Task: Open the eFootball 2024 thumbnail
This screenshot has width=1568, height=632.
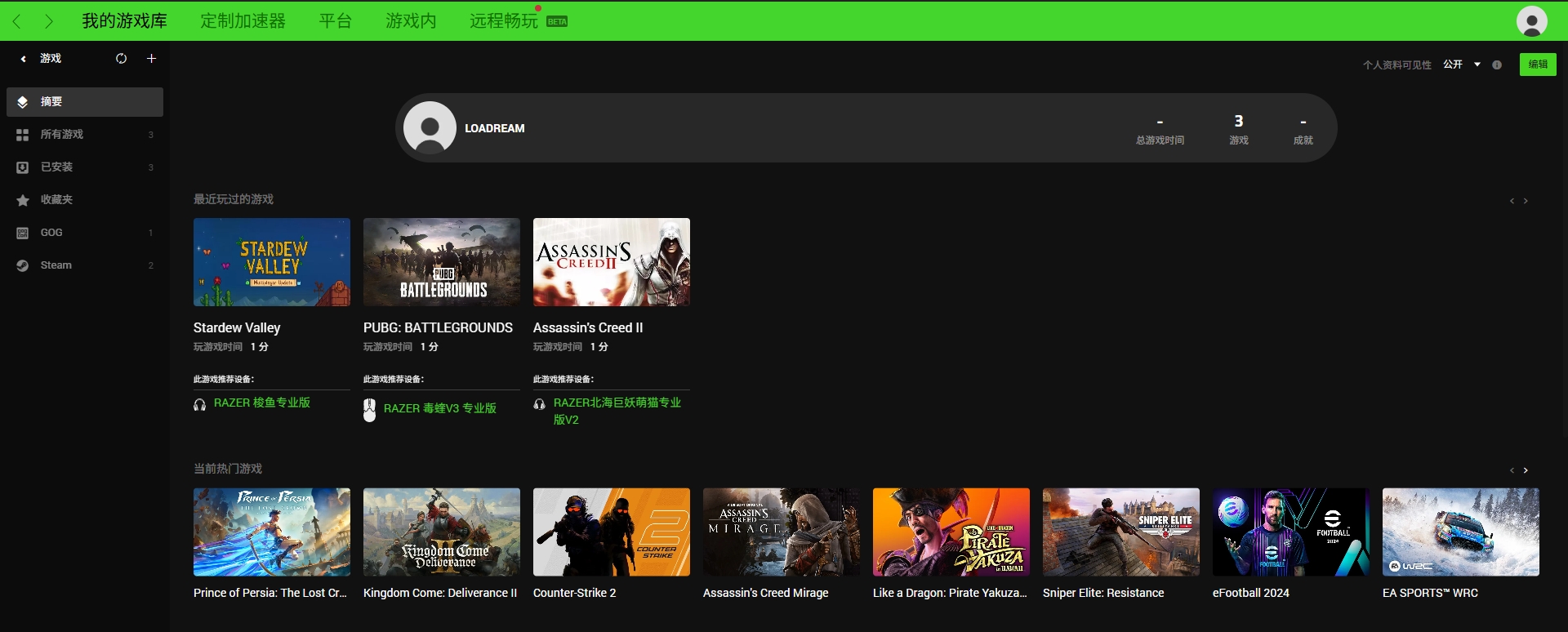Action: (x=1291, y=532)
